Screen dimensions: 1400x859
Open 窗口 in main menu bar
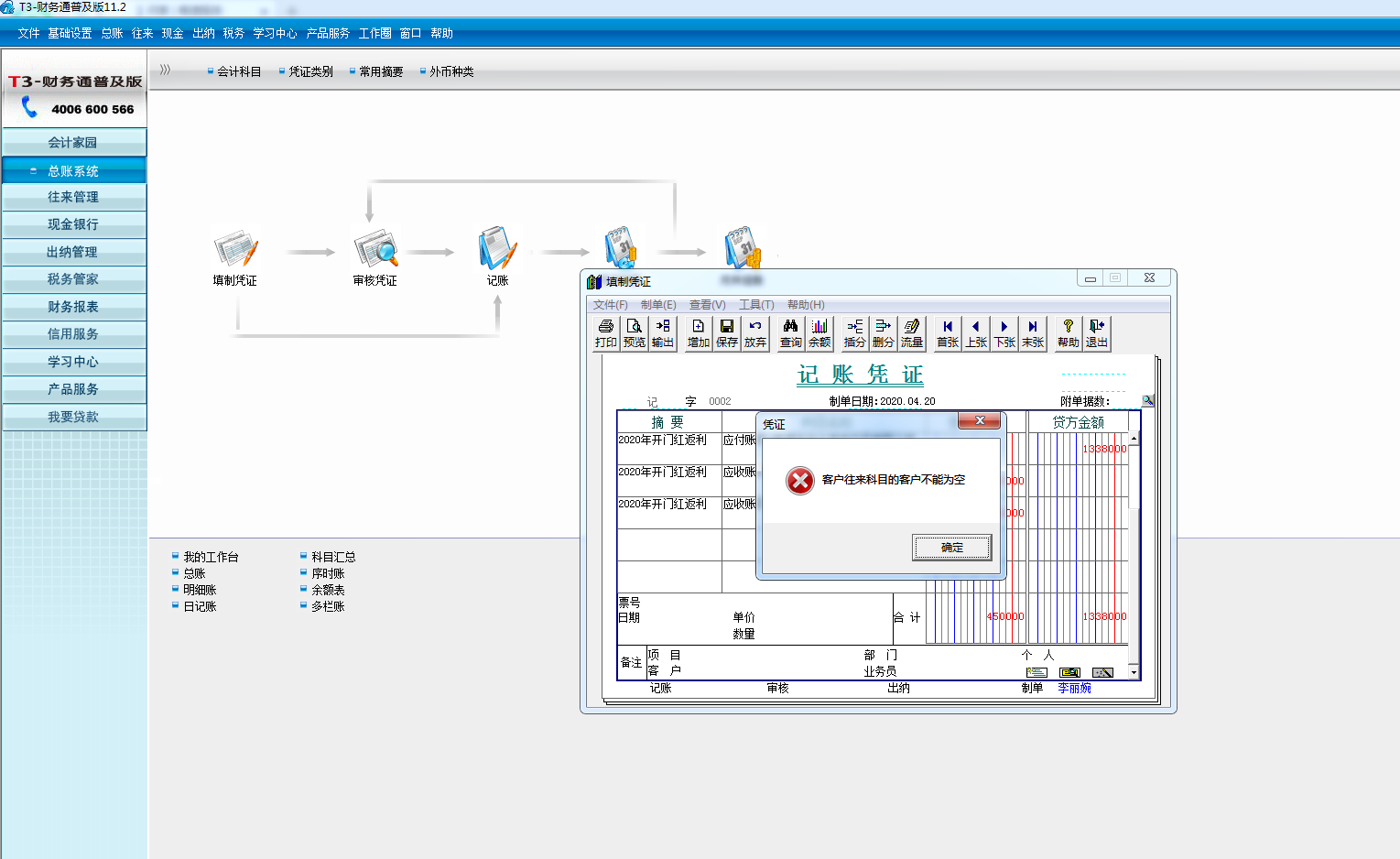(x=410, y=33)
